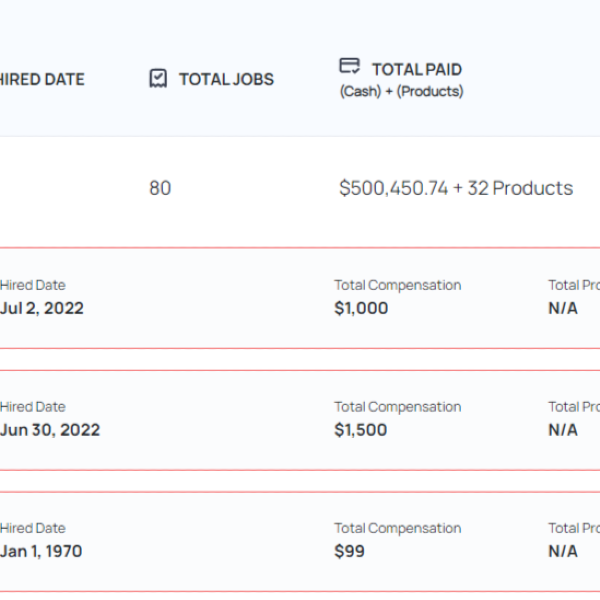Click the $99 total compensation value
600x600 pixels.
(x=350, y=551)
